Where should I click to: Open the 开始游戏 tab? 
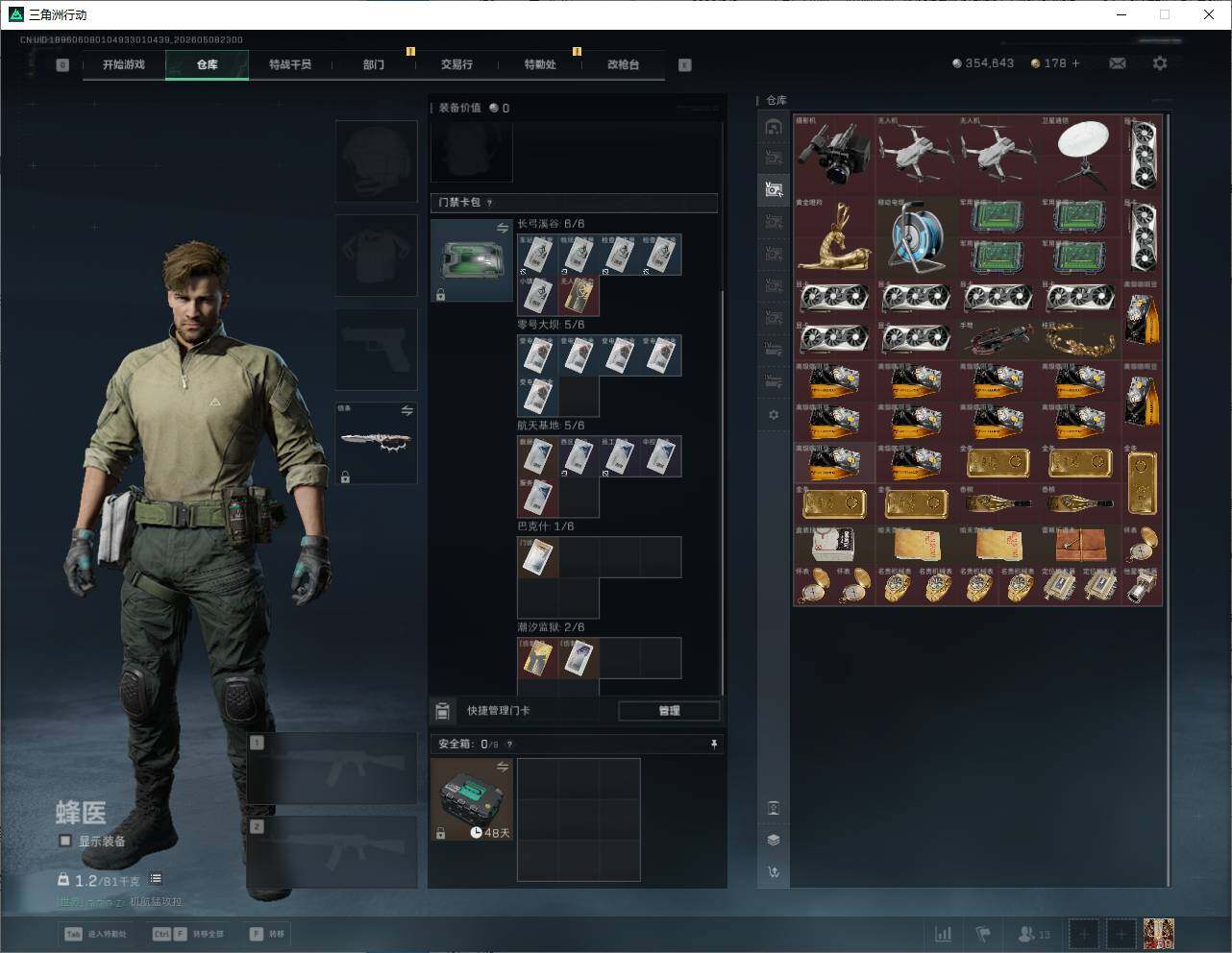click(124, 64)
